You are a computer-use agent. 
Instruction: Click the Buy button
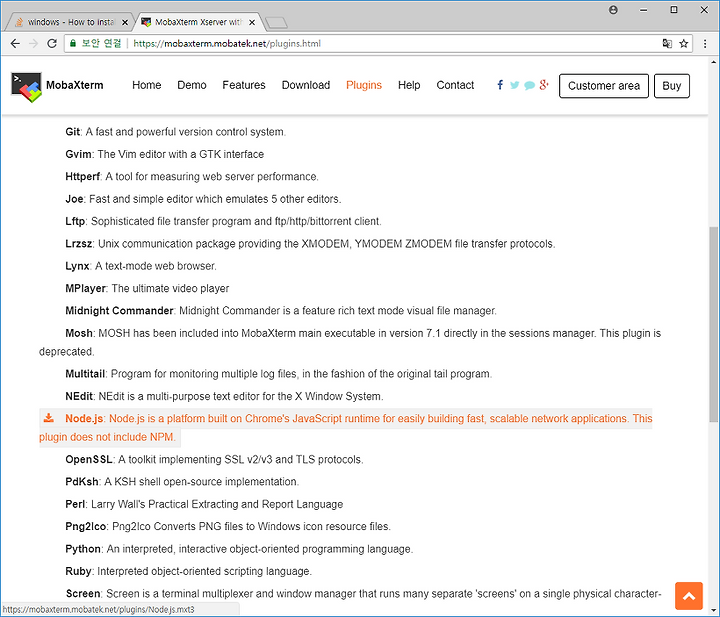(671, 86)
